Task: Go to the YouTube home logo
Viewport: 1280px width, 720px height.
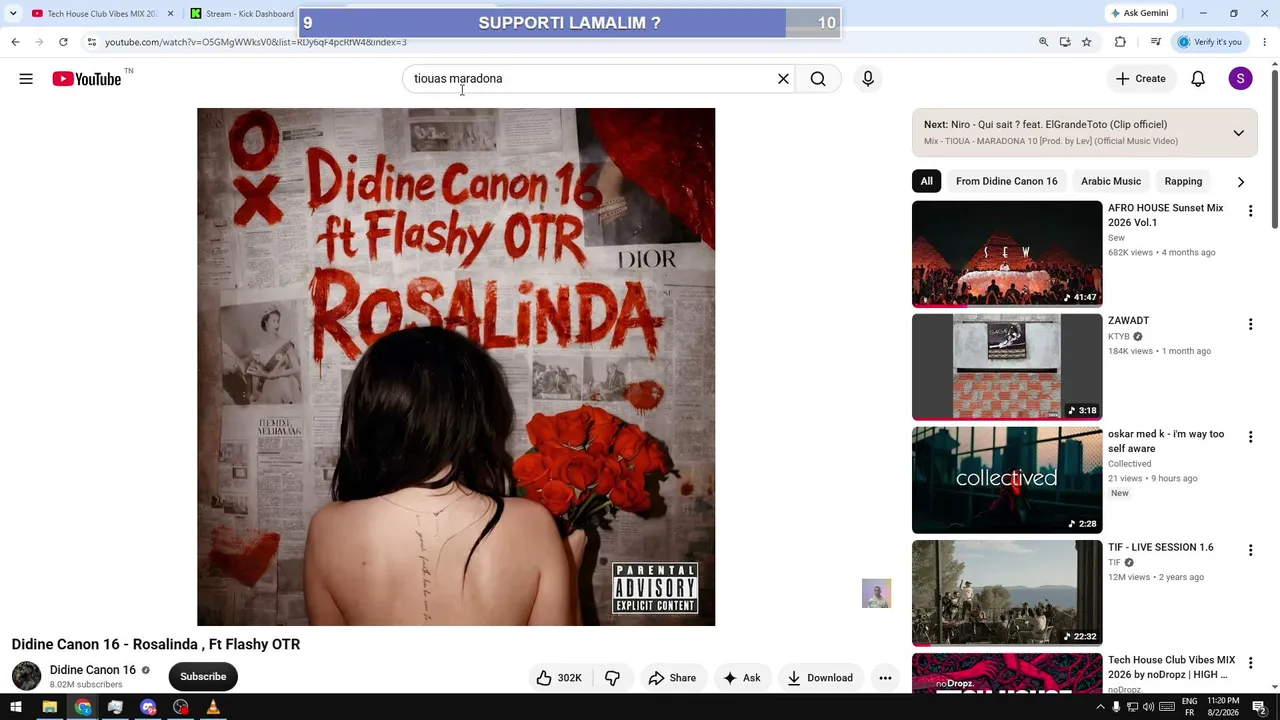Action: pyautogui.click(x=87, y=79)
